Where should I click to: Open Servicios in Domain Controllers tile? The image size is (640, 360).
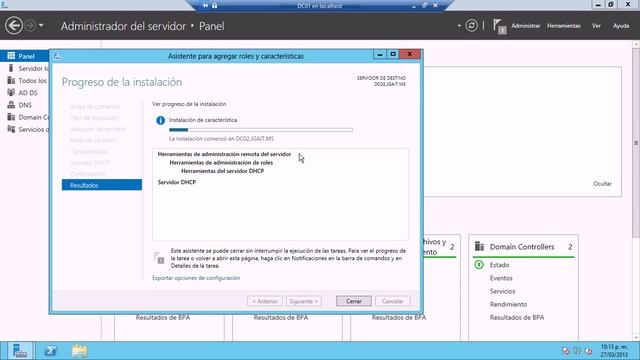(x=502, y=291)
